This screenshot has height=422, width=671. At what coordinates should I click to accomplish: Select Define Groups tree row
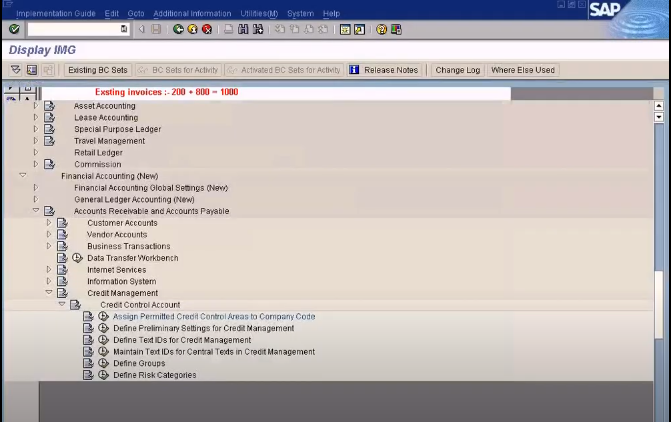pos(139,363)
